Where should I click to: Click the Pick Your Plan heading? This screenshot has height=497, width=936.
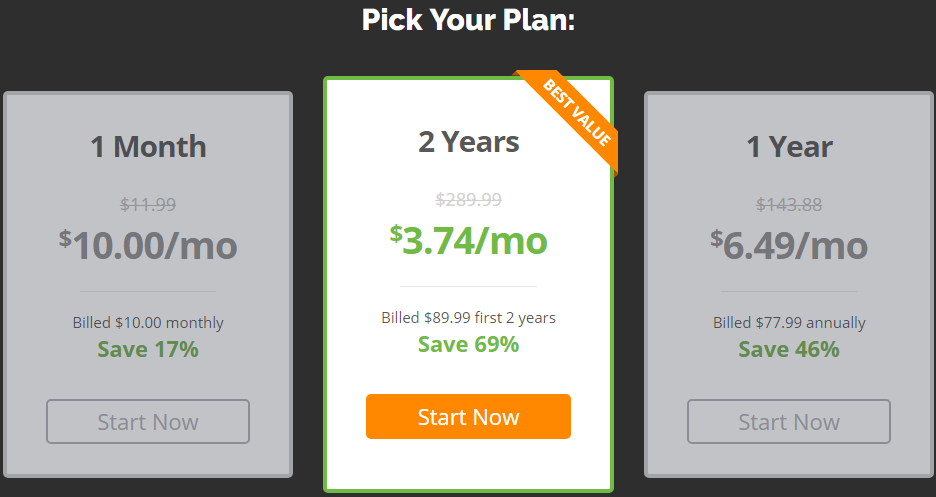click(469, 19)
